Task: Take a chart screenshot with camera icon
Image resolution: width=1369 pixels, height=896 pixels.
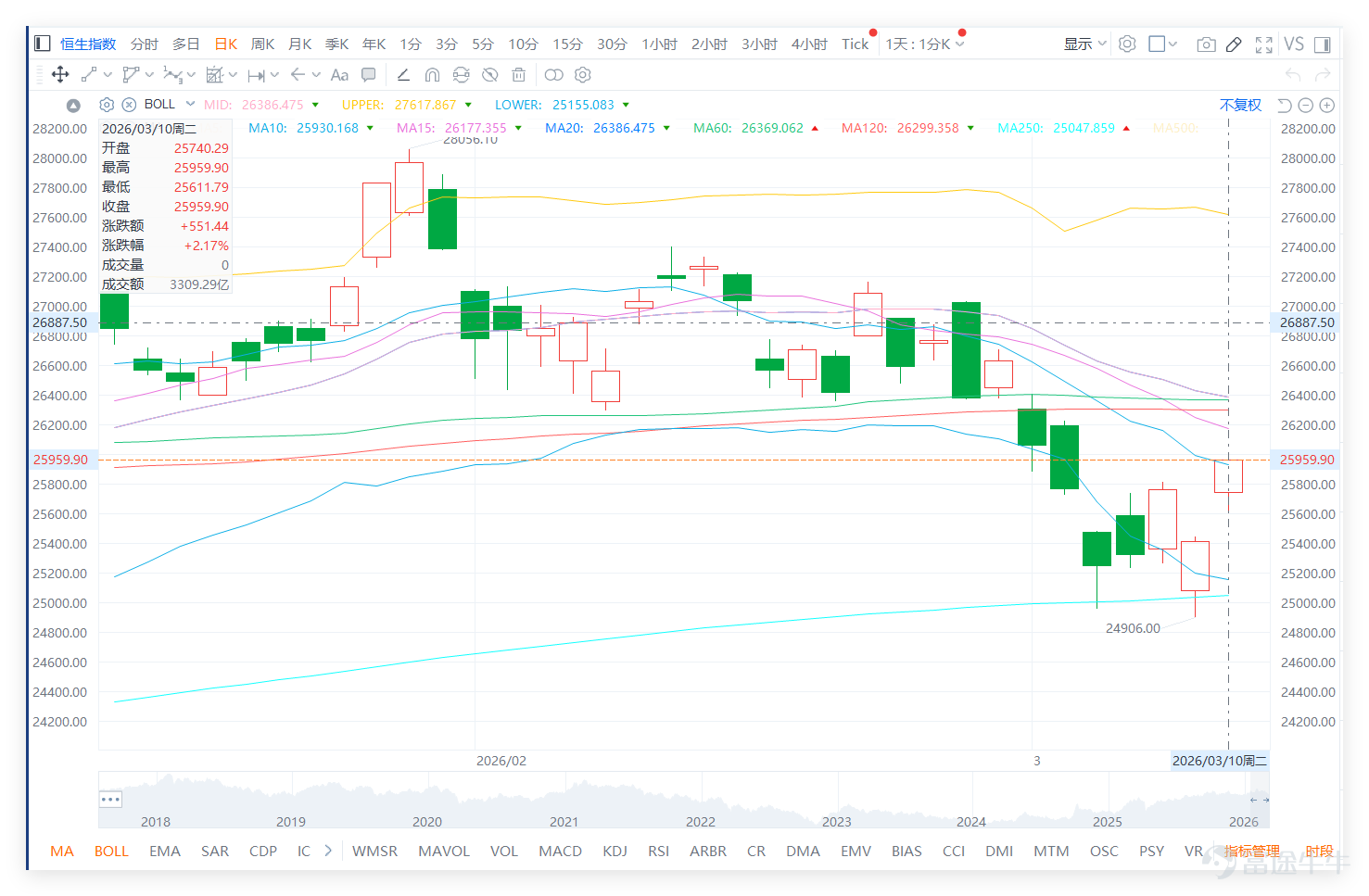Action: pyautogui.click(x=1206, y=44)
